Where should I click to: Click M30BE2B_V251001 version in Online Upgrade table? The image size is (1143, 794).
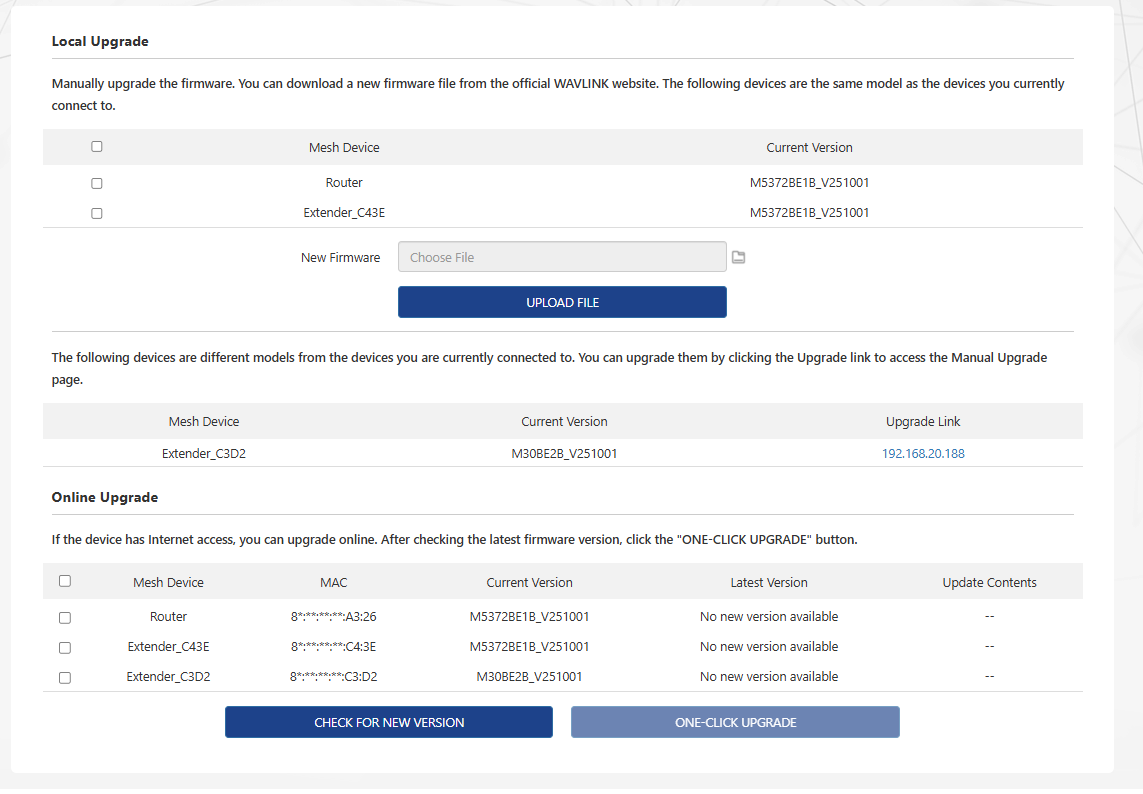529,677
